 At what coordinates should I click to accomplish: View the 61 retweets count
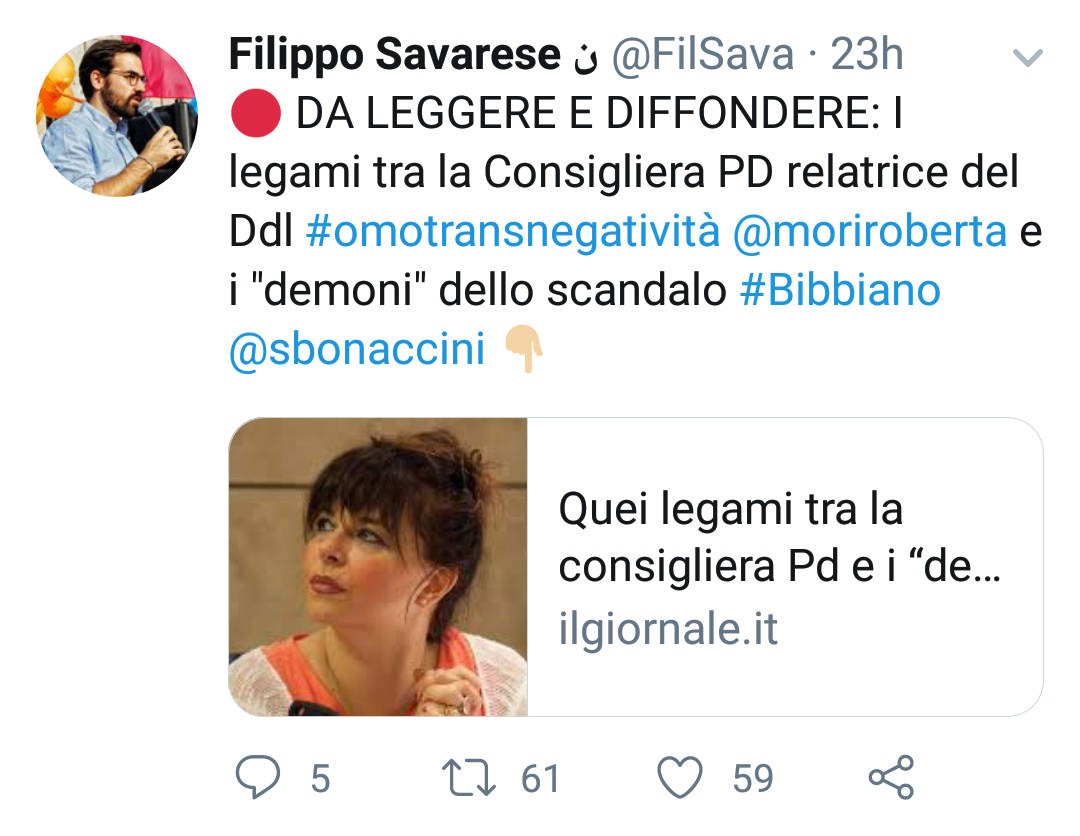540,778
